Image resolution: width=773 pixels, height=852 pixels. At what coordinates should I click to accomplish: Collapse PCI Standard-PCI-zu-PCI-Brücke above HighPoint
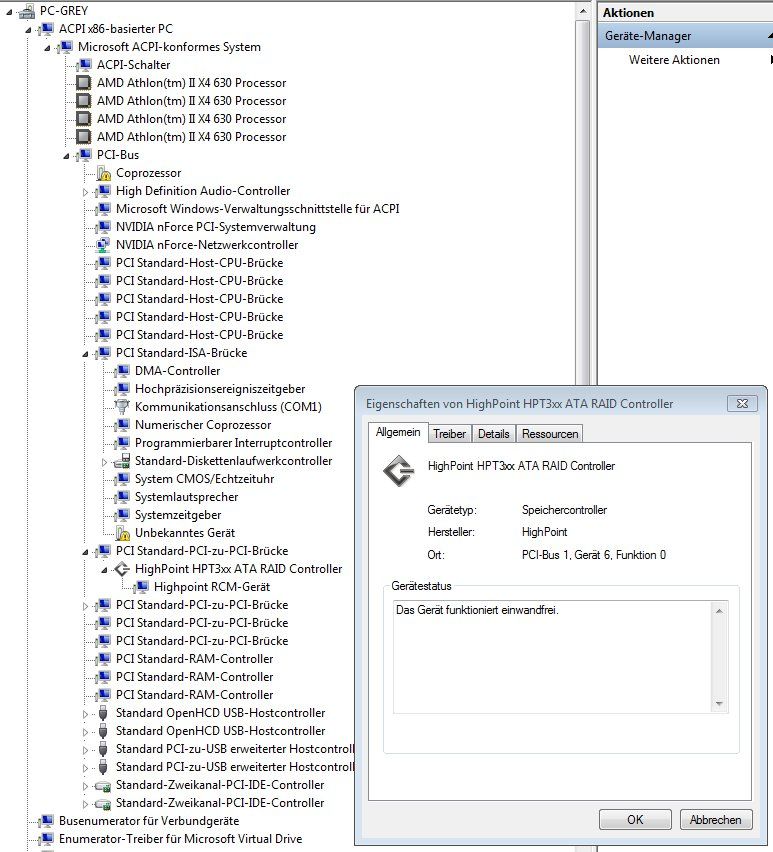click(x=85, y=552)
